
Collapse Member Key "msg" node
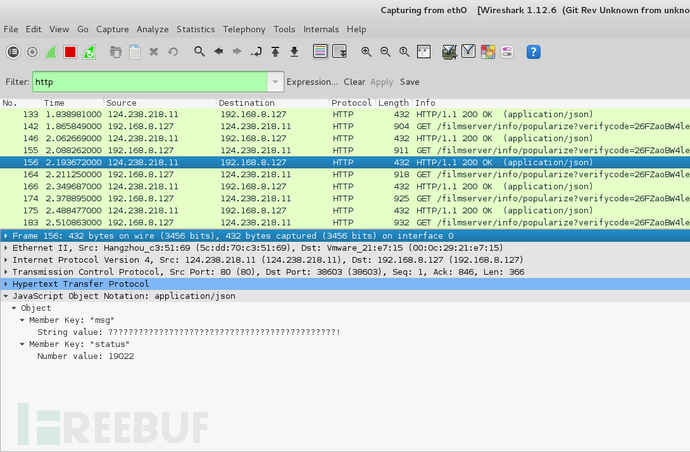(x=22, y=320)
